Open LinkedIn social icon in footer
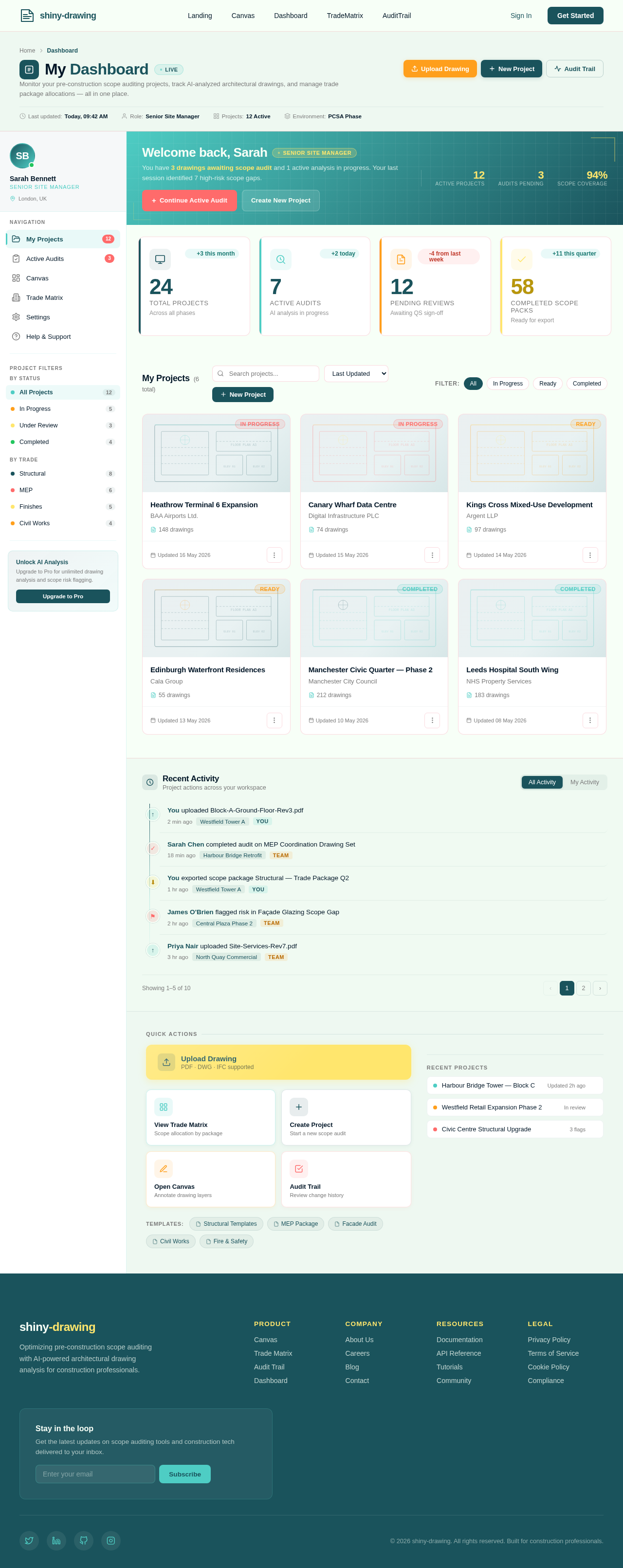623x1568 pixels. 56,1541
